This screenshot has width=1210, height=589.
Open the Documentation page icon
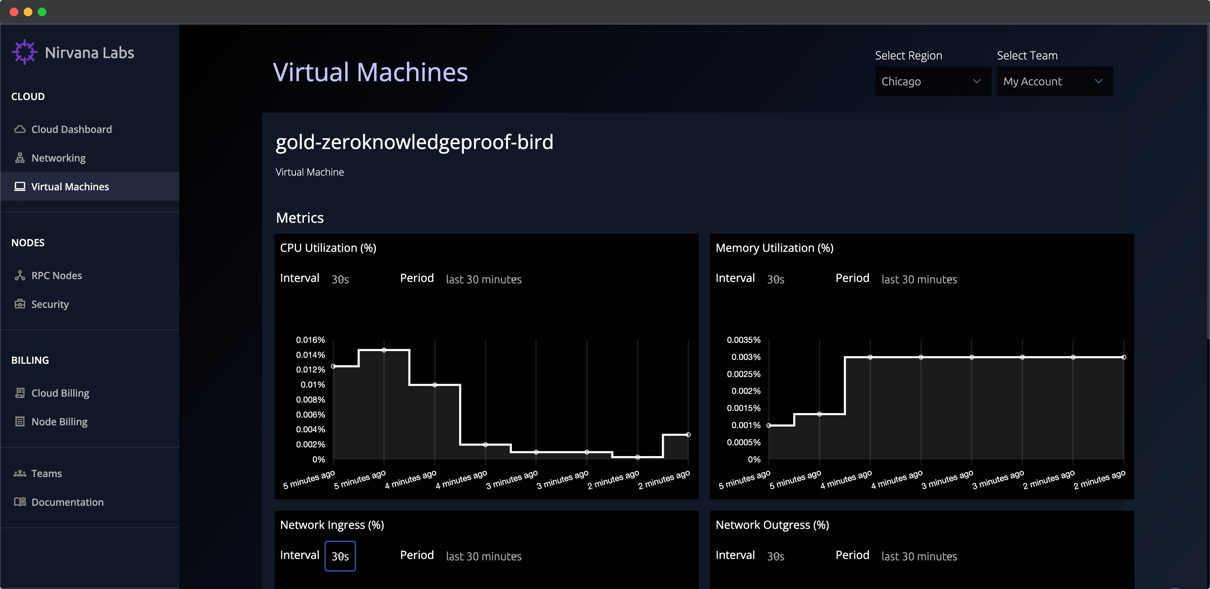click(21, 501)
